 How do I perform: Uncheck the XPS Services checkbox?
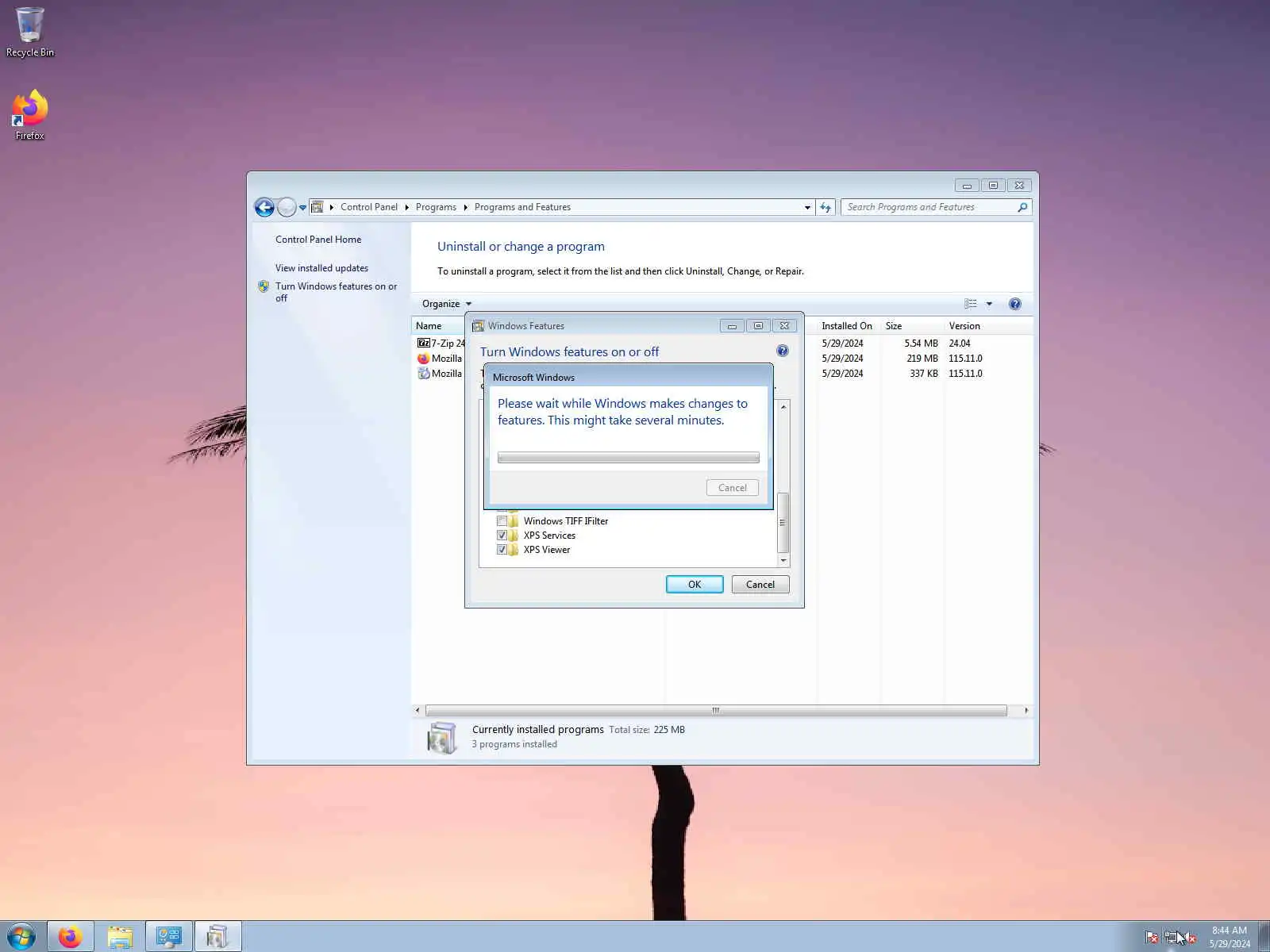tap(502, 535)
